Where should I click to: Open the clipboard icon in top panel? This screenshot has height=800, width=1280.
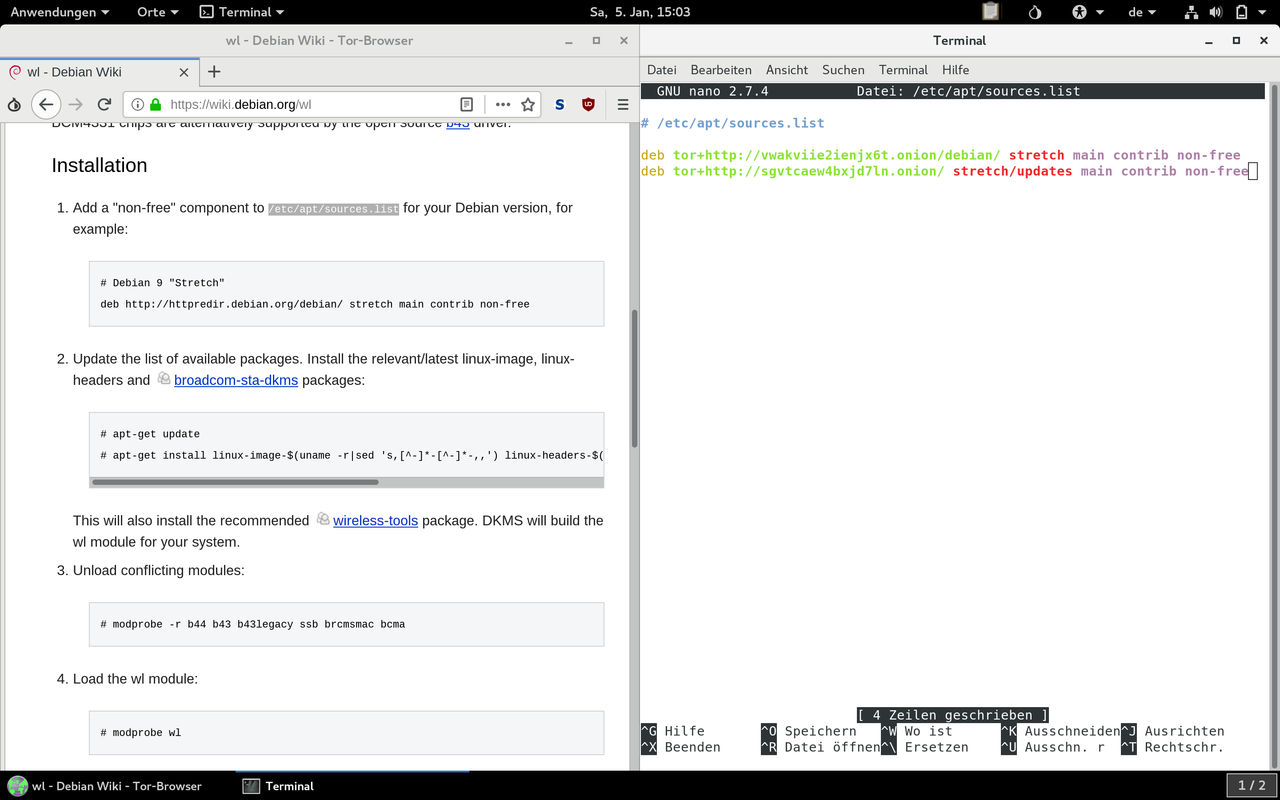point(990,12)
